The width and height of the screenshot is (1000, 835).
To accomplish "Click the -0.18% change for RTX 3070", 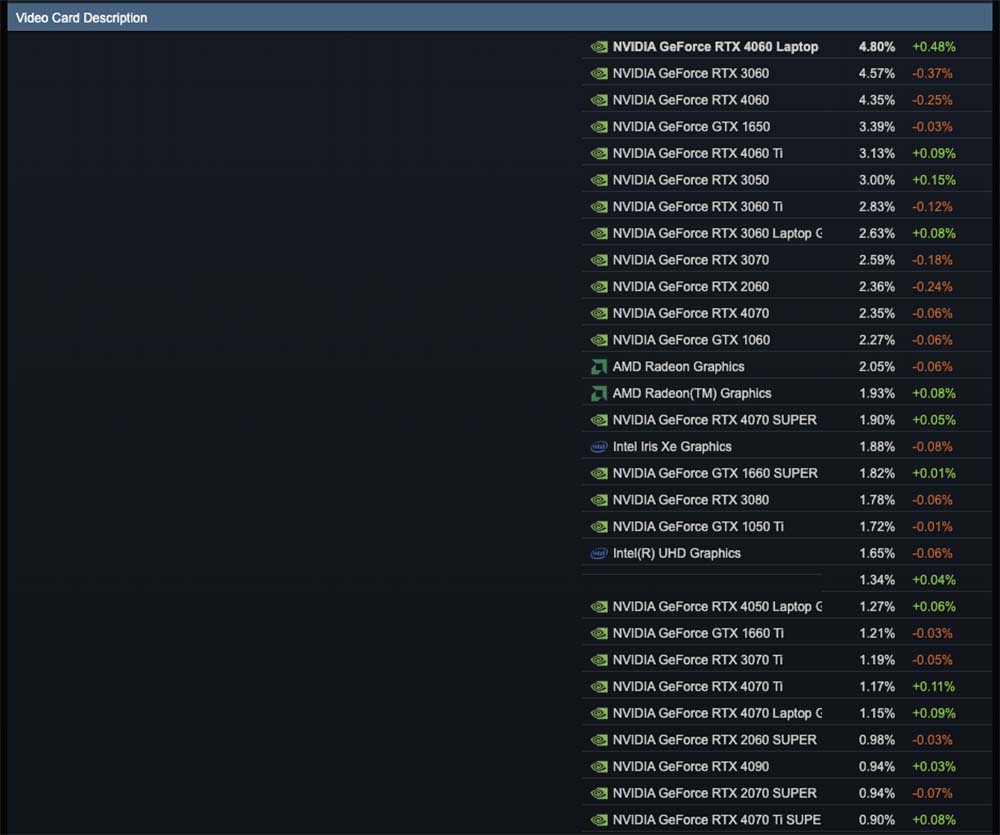I will click(932, 260).
